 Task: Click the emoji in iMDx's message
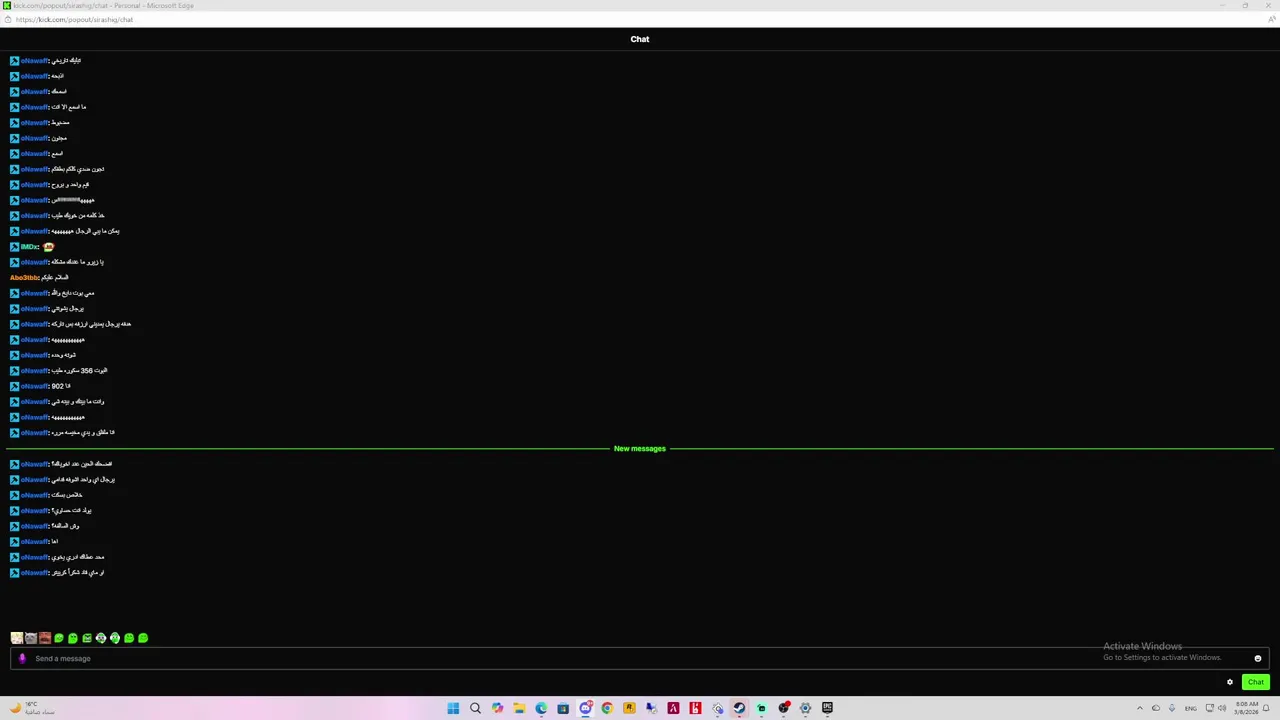[x=48, y=247]
